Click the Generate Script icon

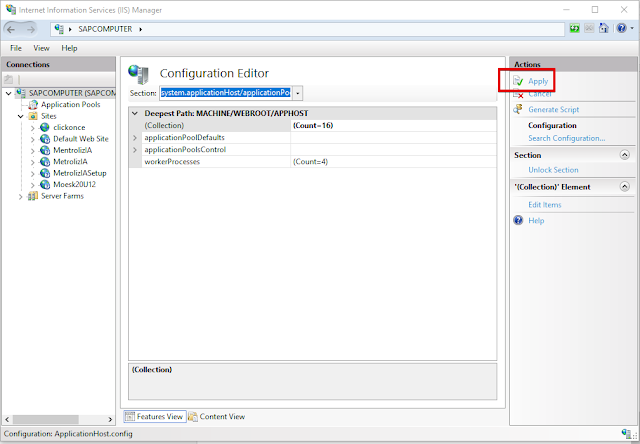pos(518,109)
